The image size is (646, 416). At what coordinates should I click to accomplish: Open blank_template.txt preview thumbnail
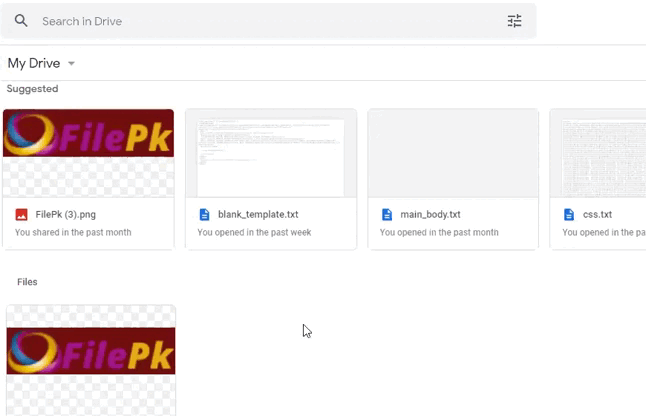(x=271, y=153)
